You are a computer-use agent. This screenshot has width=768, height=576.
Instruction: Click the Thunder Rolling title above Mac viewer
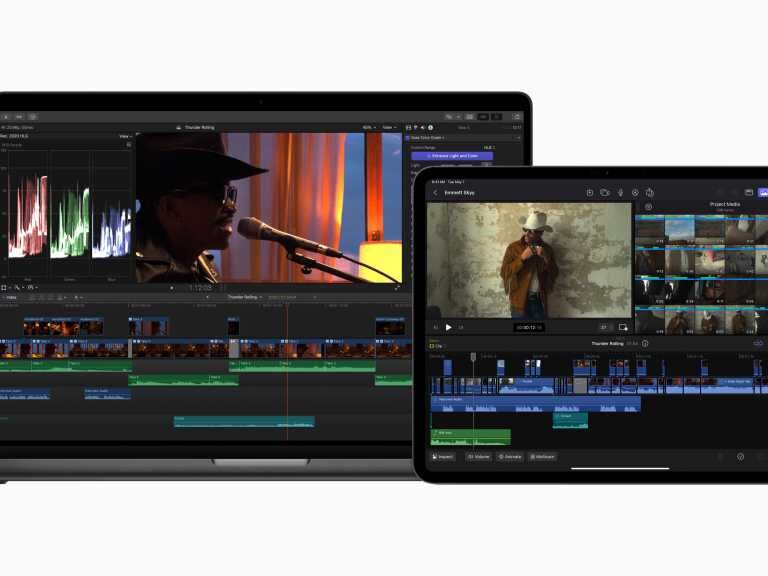coord(199,127)
